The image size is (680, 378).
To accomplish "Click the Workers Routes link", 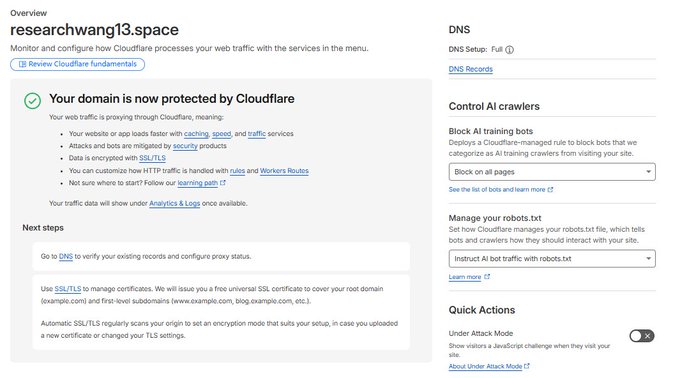I will coord(284,170).
